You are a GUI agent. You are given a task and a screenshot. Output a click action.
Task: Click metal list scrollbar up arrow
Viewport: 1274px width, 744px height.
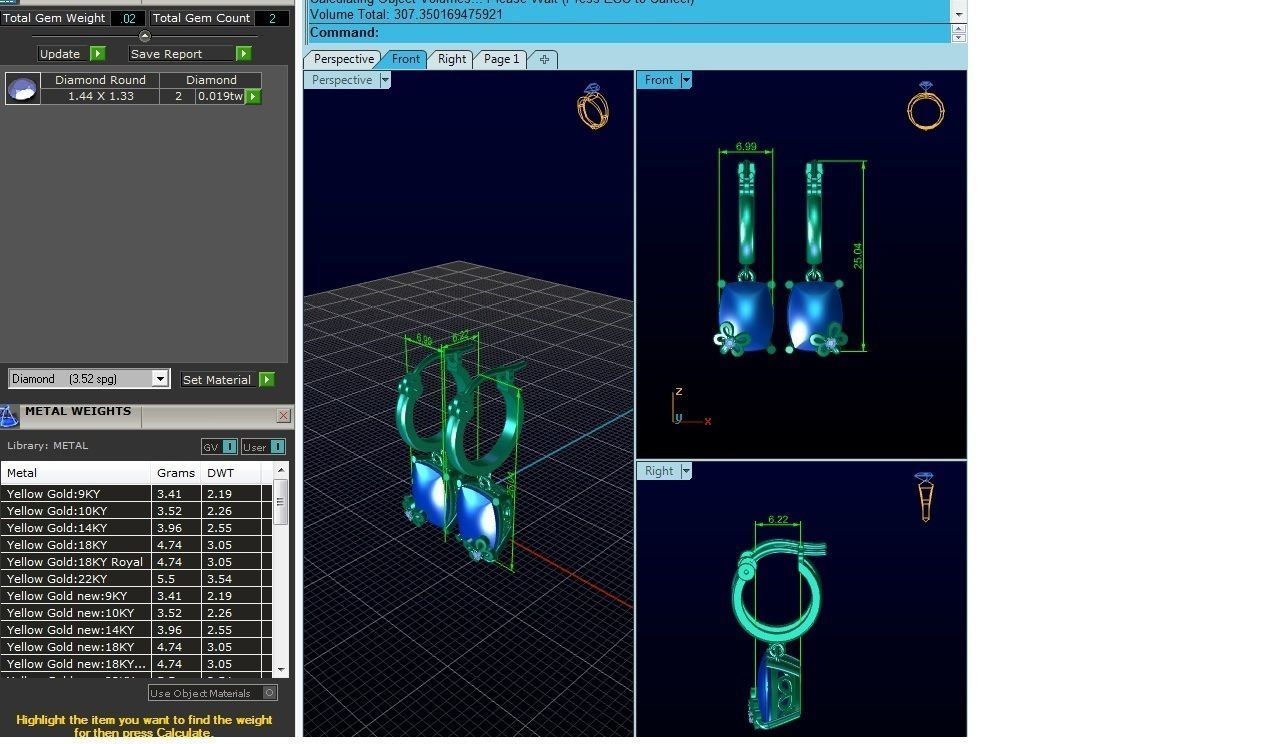pos(281,470)
